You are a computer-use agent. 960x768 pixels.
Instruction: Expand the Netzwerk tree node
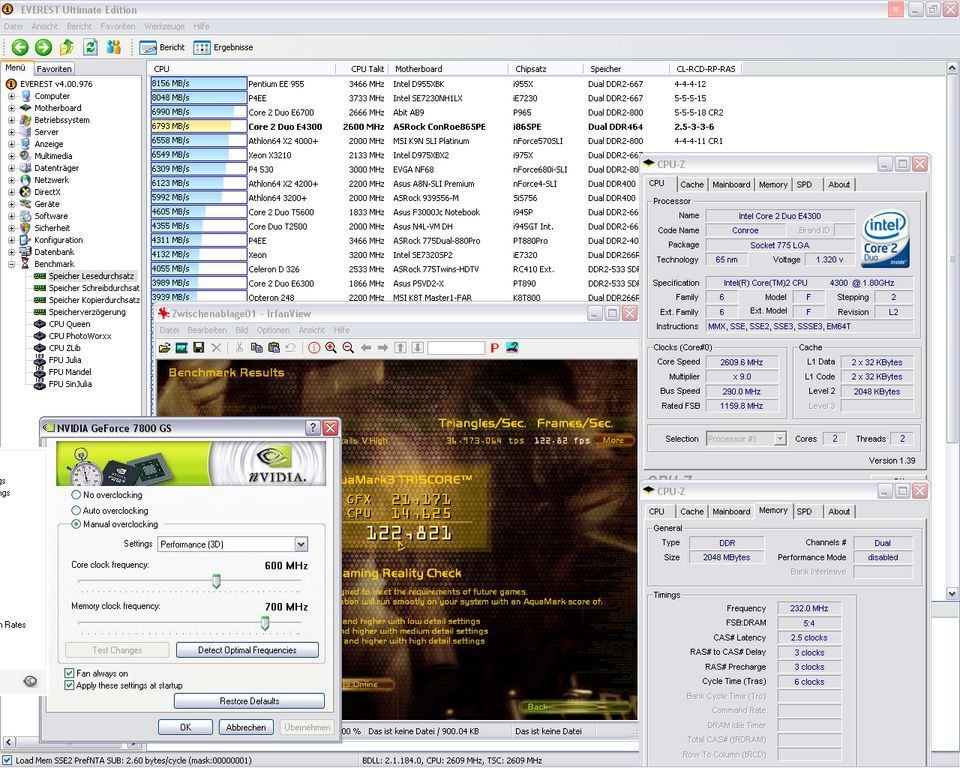pyautogui.click(x=11, y=180)
